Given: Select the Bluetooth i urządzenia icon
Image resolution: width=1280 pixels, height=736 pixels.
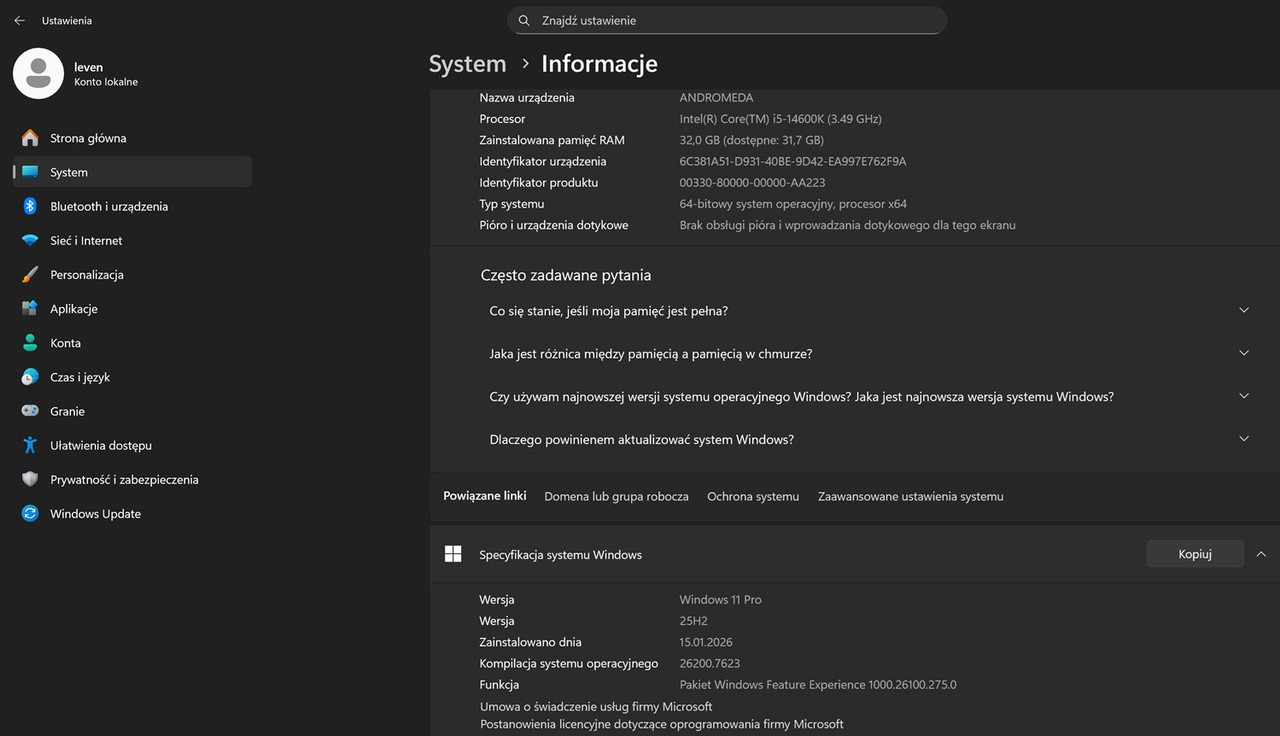Looking at the screenshot, I should pyautogui.click(x=30, y=206).
